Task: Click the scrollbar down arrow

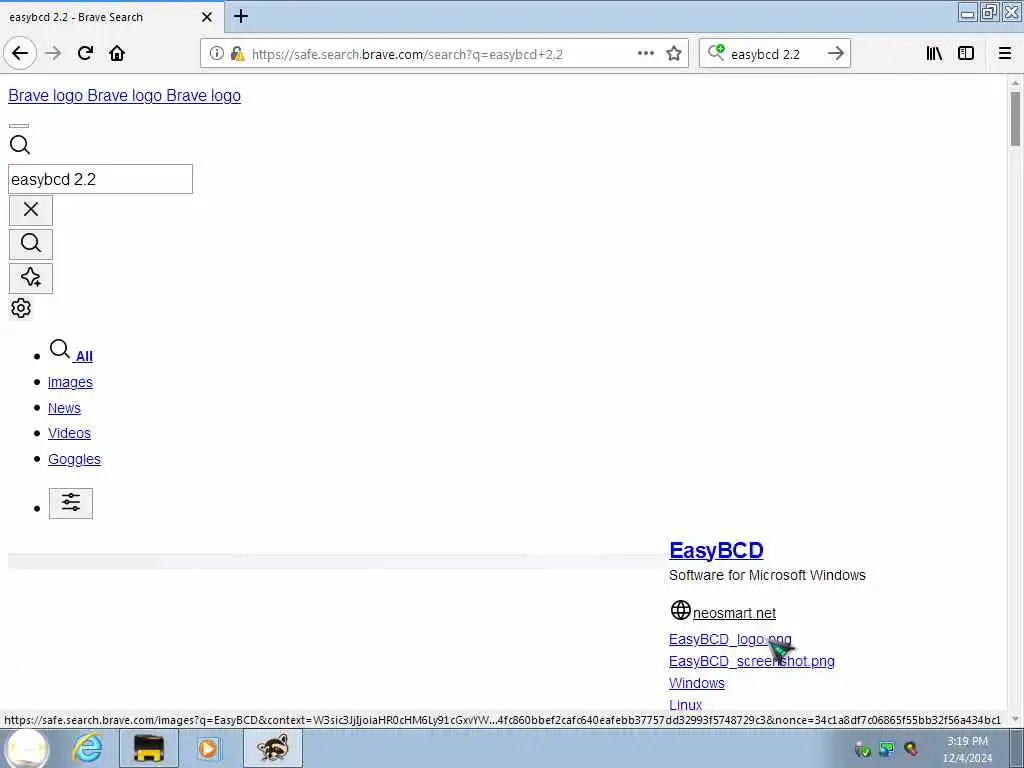Action: [x=1015, y=720]
